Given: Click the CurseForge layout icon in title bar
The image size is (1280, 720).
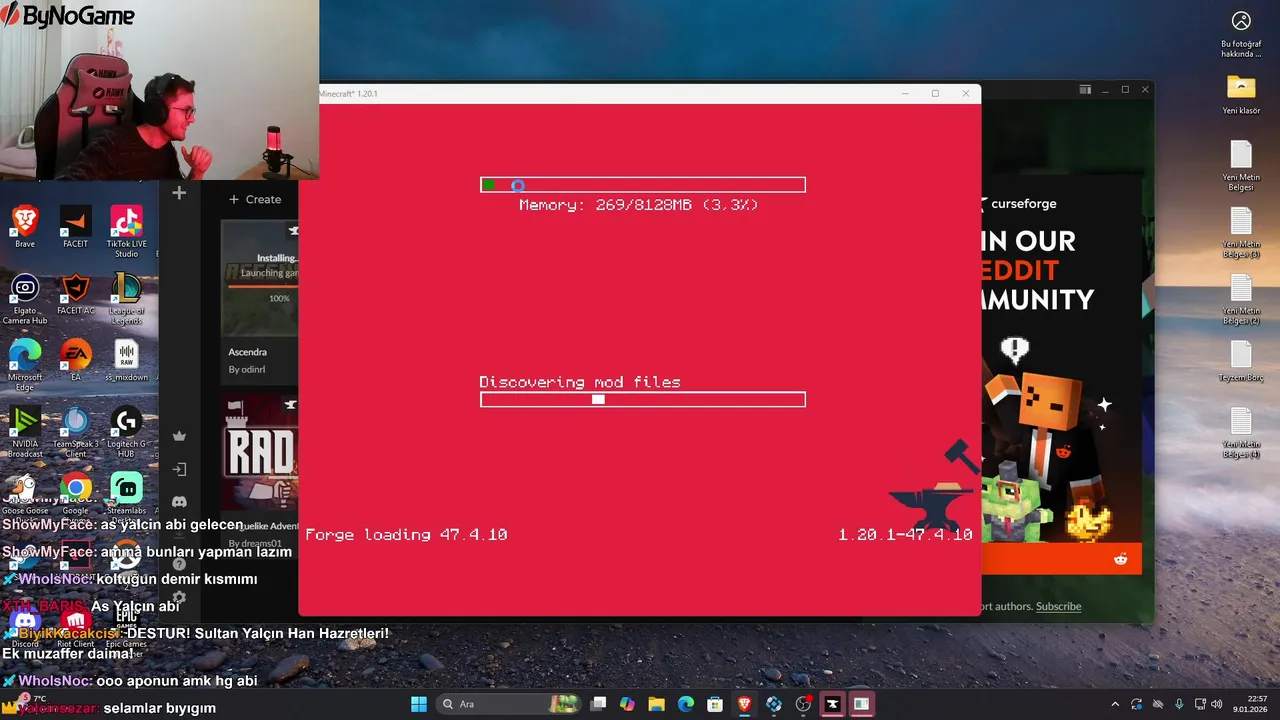Looking at the screenshot, I should 1085,90.
